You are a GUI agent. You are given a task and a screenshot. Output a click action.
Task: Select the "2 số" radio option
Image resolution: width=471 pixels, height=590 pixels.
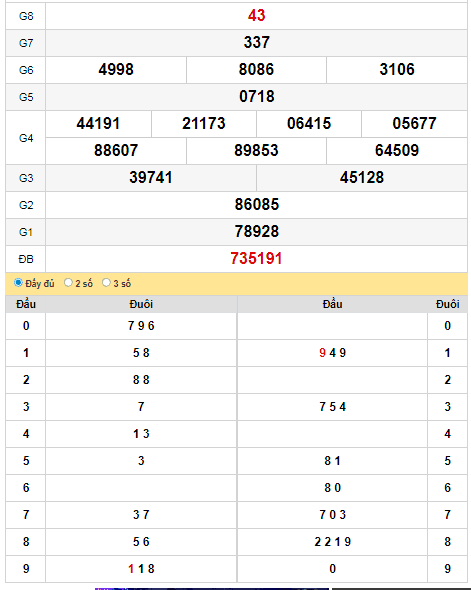[x=68, y=283]
